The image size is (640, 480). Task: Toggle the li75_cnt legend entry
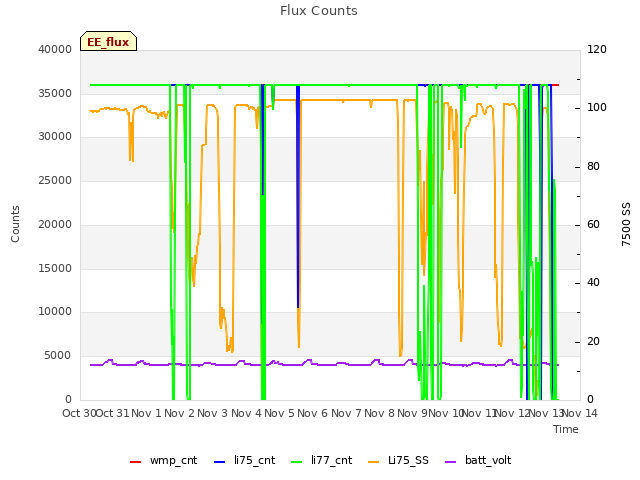pyautogui.click(x=244, y=460)
